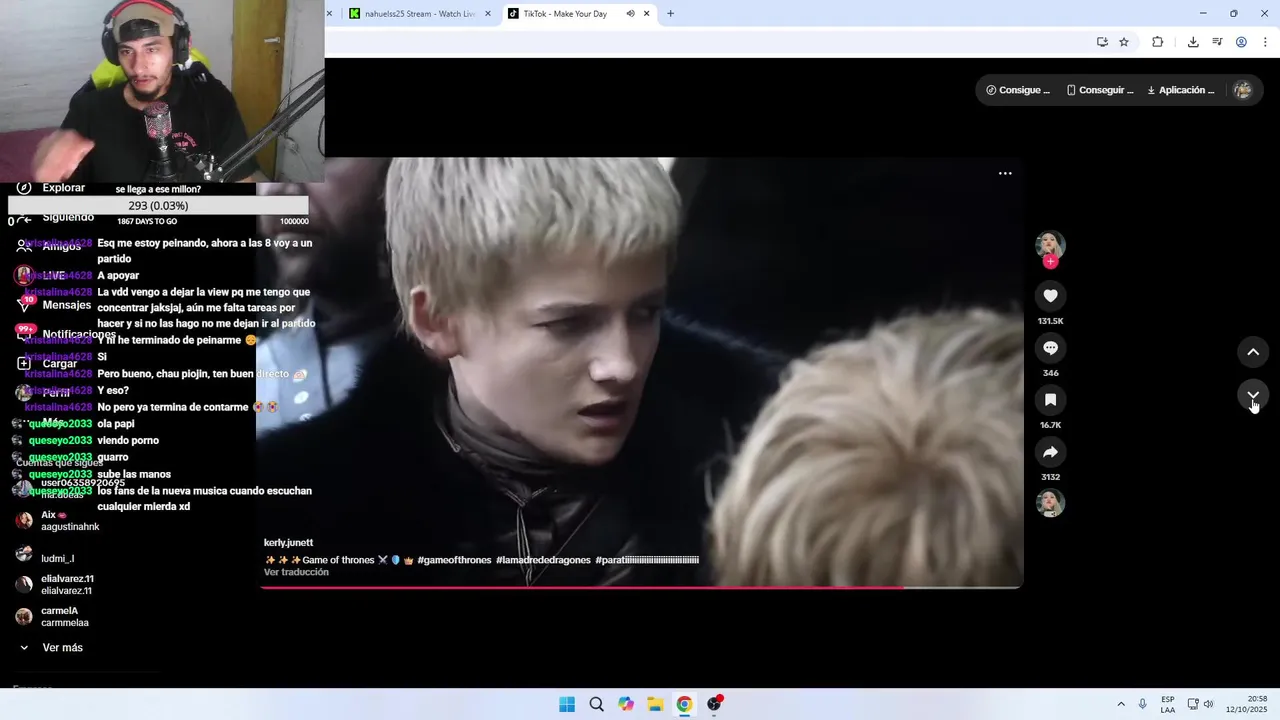Open a new browser tab
Image resolution: width=1280 pixels, height=720 pixels.
(670, 14)
